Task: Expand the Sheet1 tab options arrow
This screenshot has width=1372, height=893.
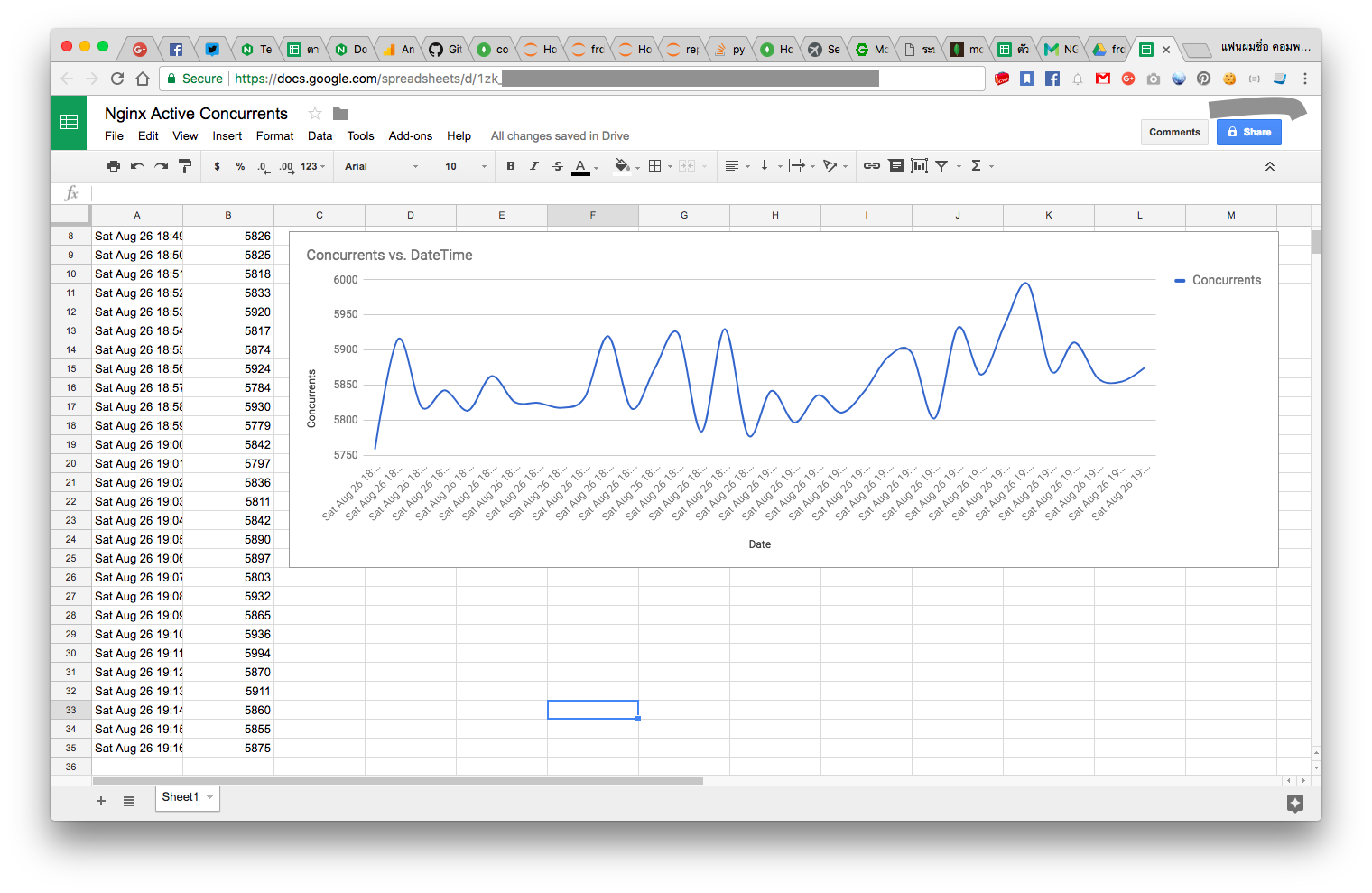Action: (210, 797)
